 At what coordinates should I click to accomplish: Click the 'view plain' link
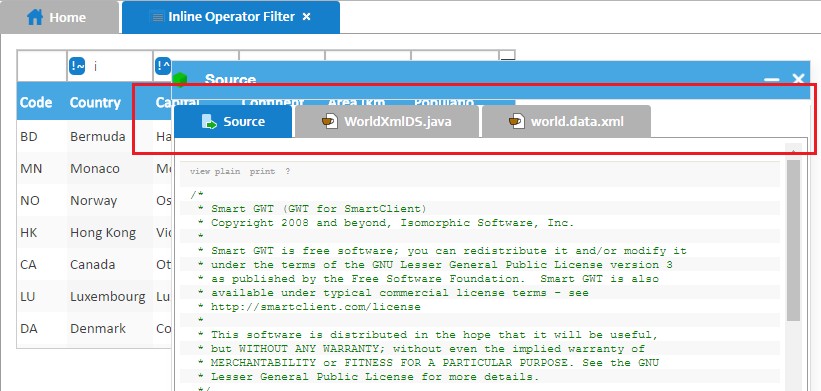pos(215,171)
